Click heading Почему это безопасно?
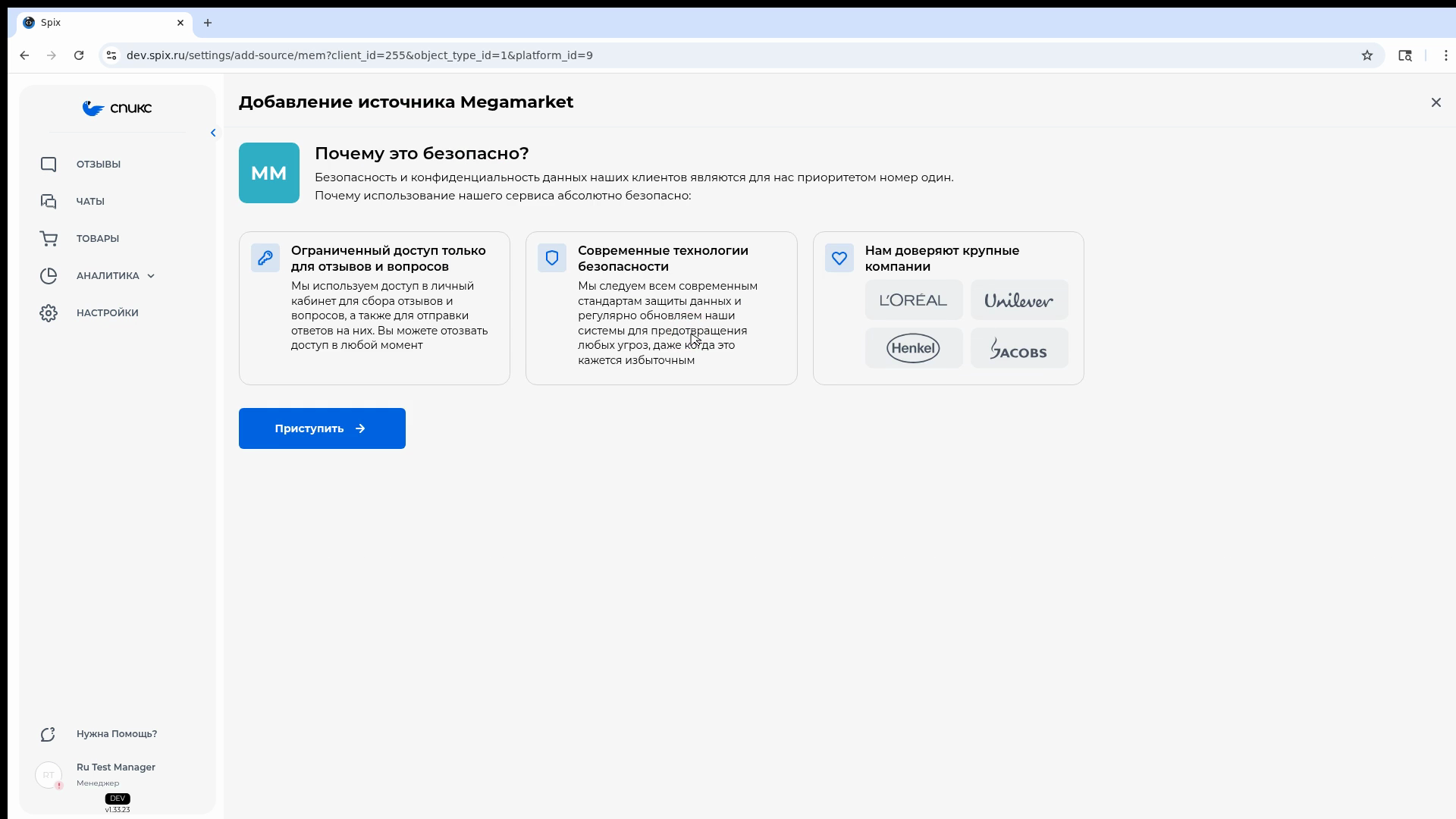Viewport: 1456px width, 819px height. pyautogui.click(x=422, y=154)
